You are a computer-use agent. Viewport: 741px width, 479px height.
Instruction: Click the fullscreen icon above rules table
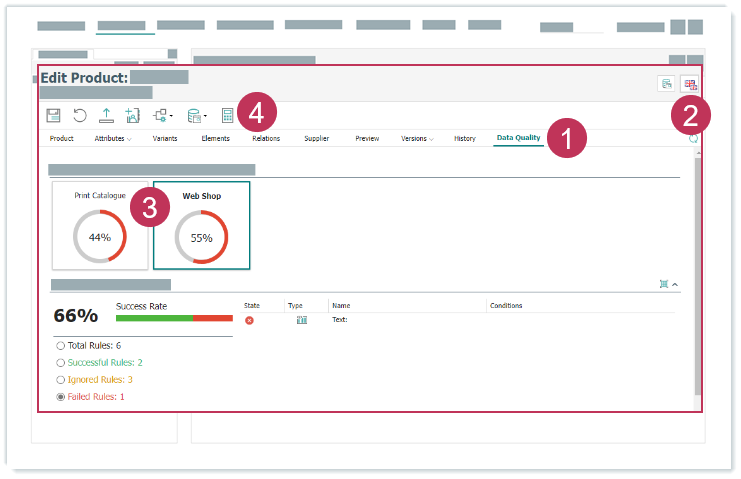664,285
